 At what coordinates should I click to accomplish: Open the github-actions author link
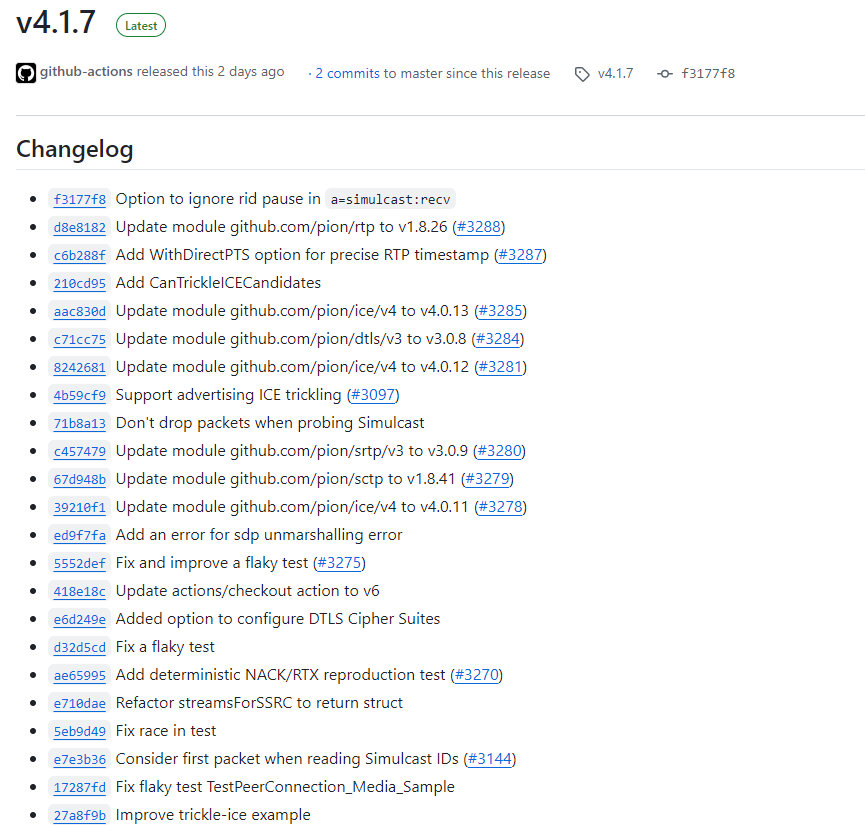pos(86,72)
